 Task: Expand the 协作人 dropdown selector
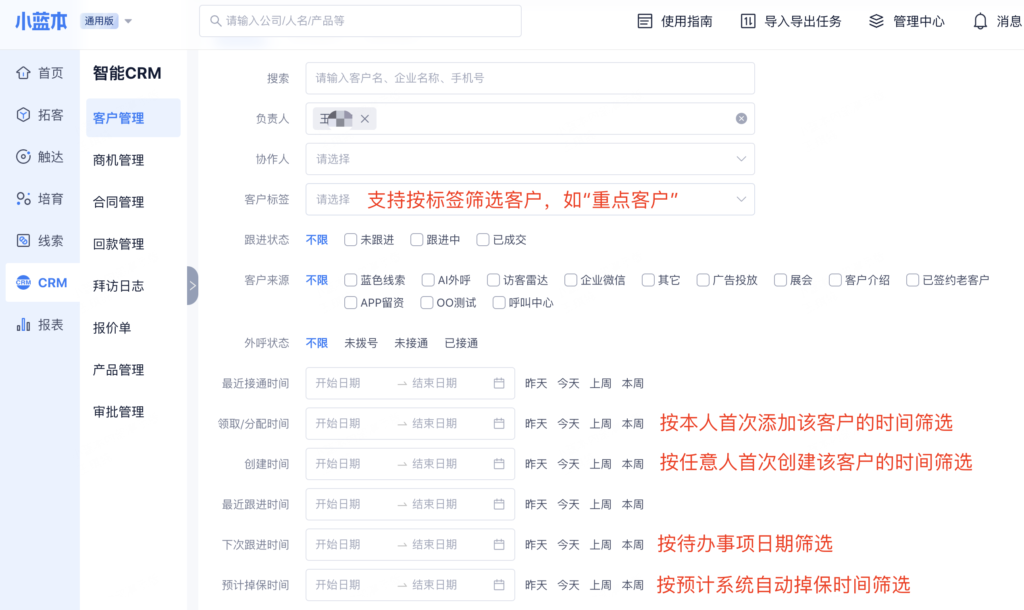pyautogui.click(x=741, y=159)
